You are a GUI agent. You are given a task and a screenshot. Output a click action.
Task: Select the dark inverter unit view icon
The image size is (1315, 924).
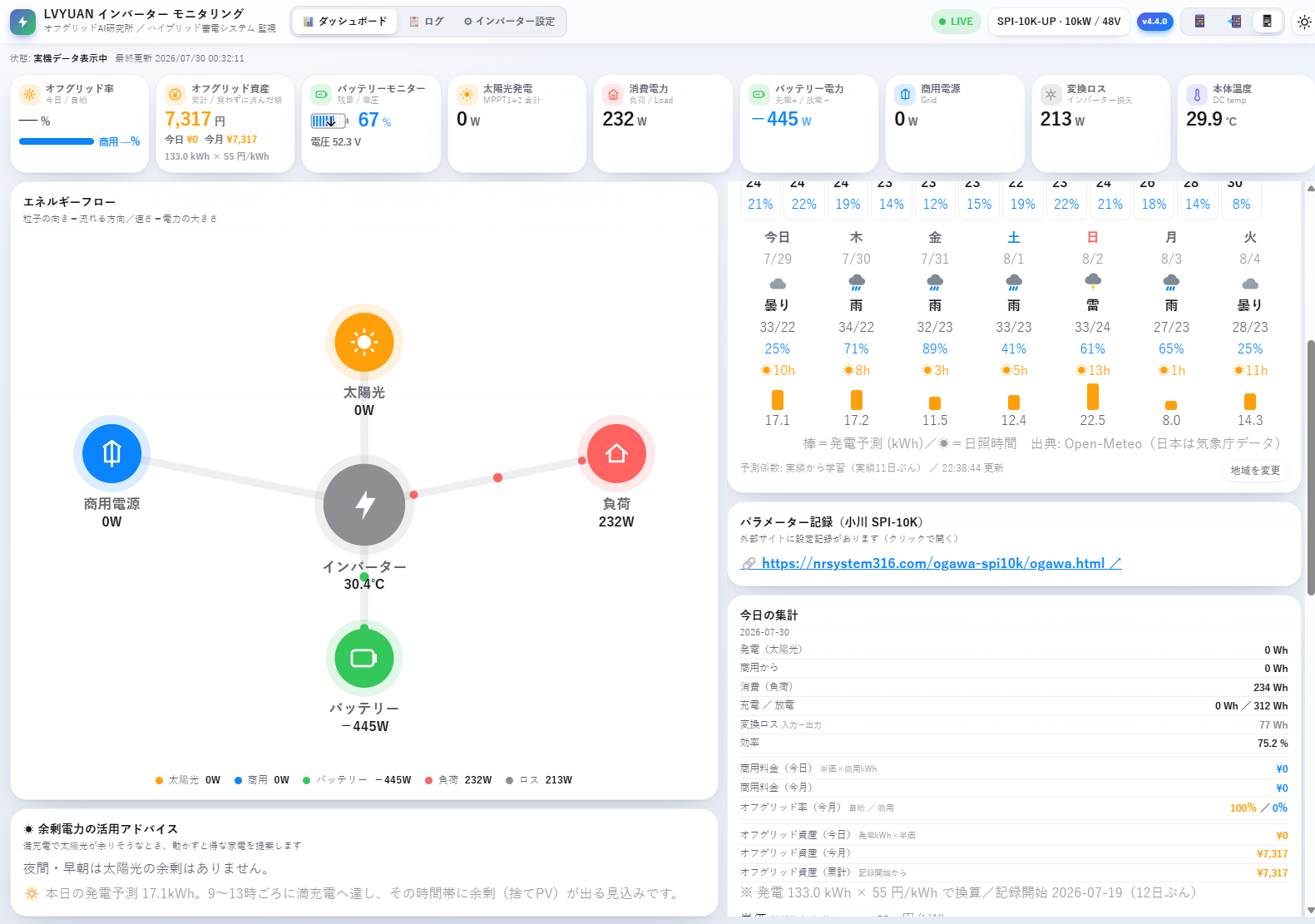pyautogui.click(x=1267, y=22)
